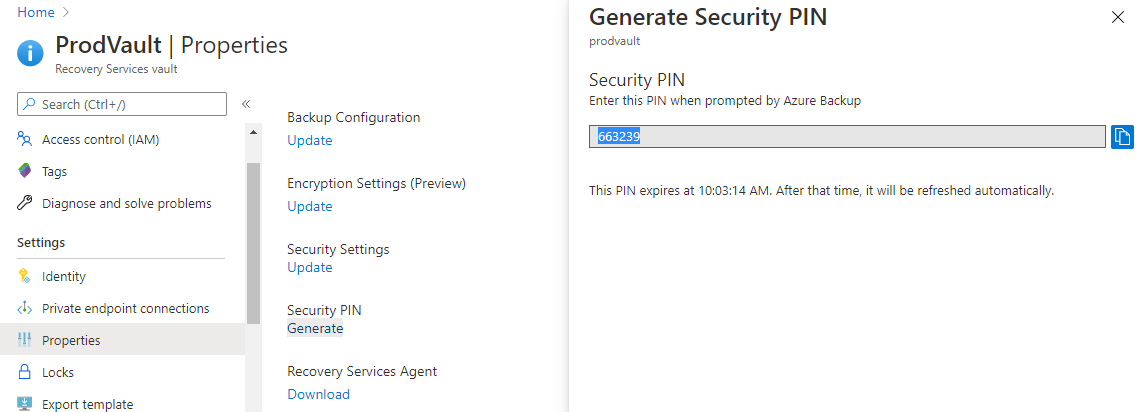Update the Backup Configuration
Viewport: 1141px width, 412px height.
309,140
